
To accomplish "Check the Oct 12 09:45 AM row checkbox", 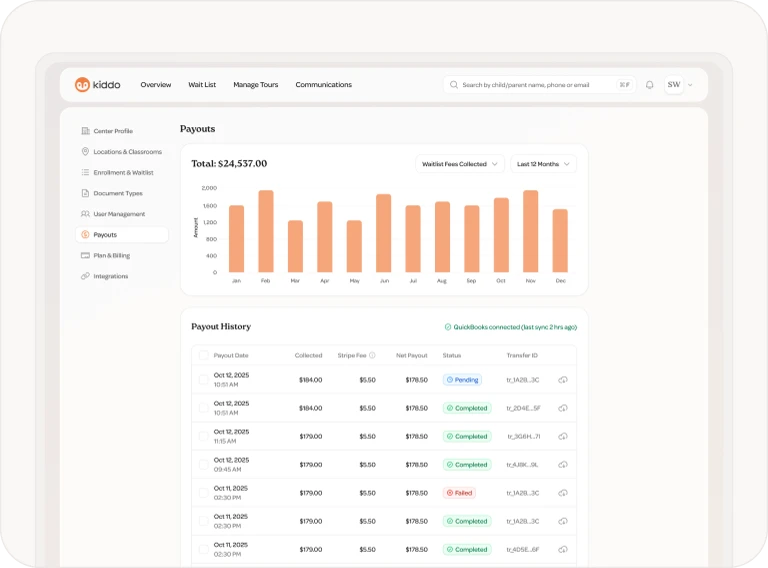I will tap(204, 465).
